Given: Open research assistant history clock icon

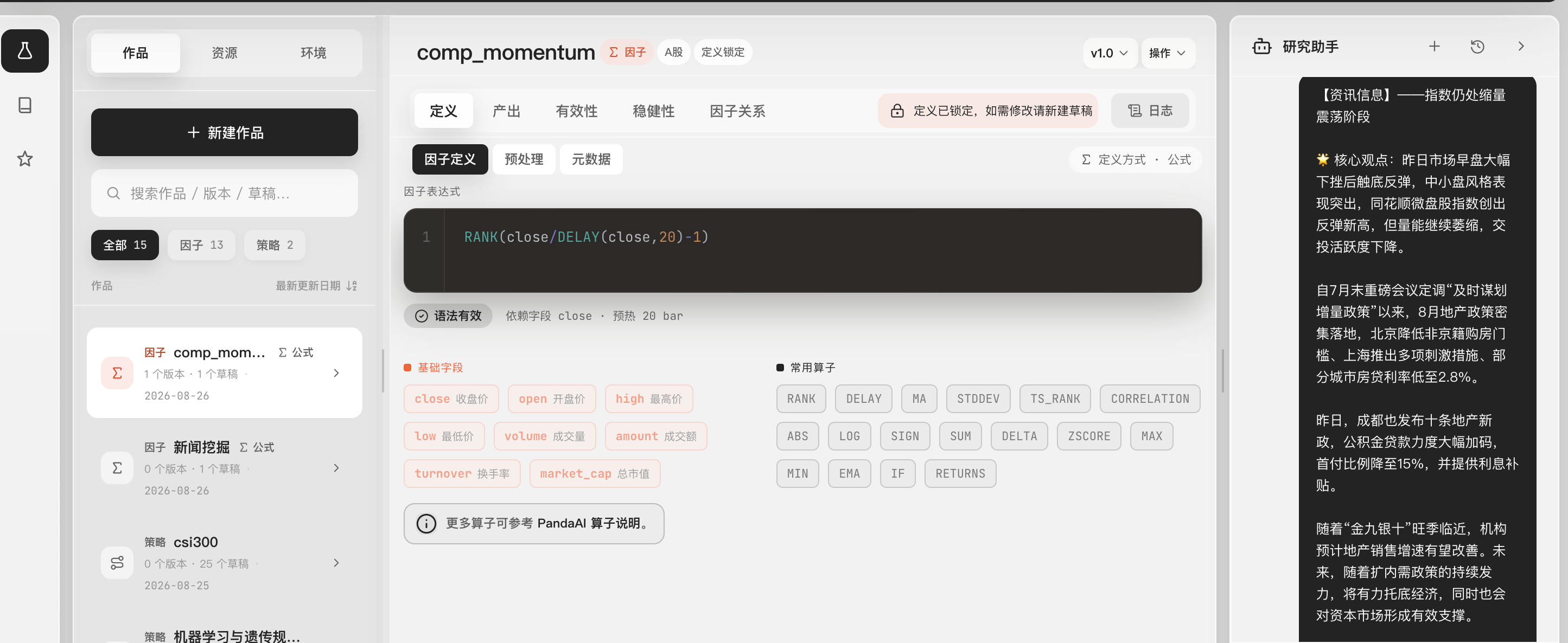Looking at the screenshot, I should (x=1477, y=47).
